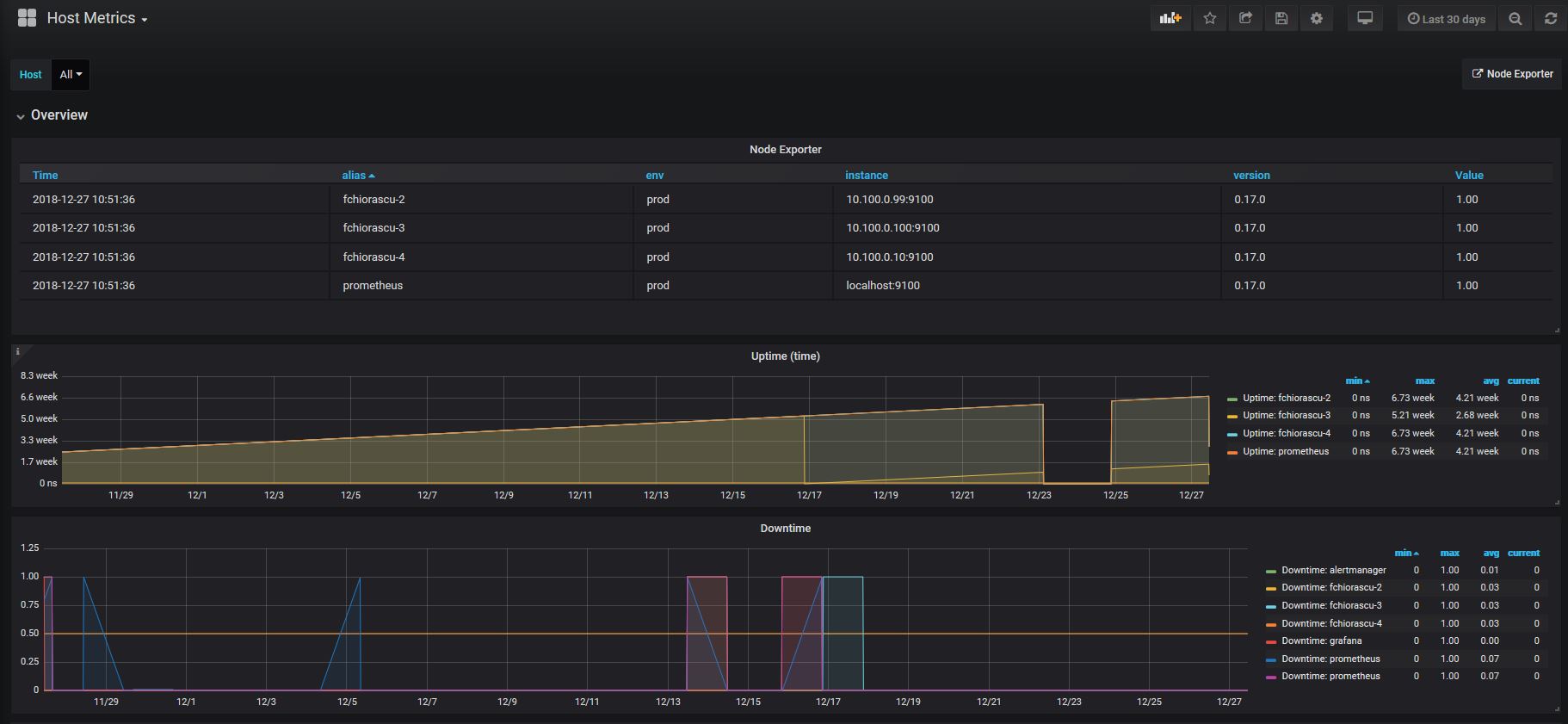
Task: Toggle the Downtime: grafana legend series
Action: pyautogui.click(x=1321, y=641)
